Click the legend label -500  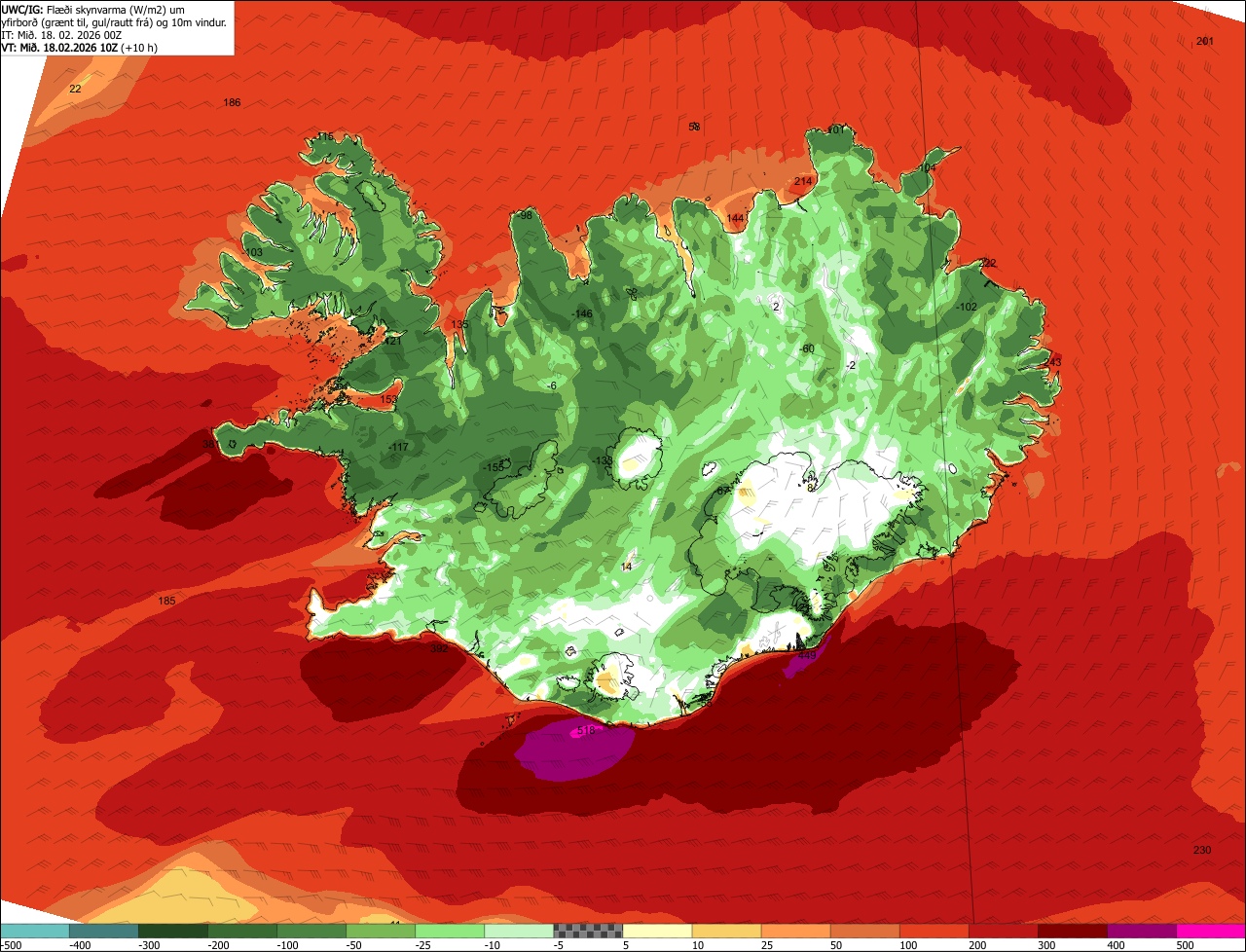[x=12, y=945]
